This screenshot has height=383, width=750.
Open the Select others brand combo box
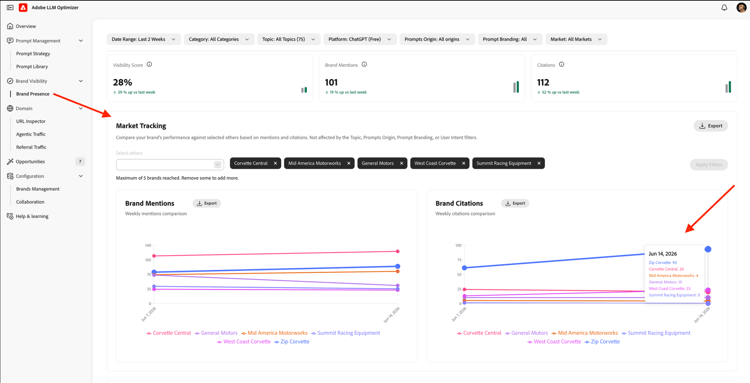click(170, 164)
